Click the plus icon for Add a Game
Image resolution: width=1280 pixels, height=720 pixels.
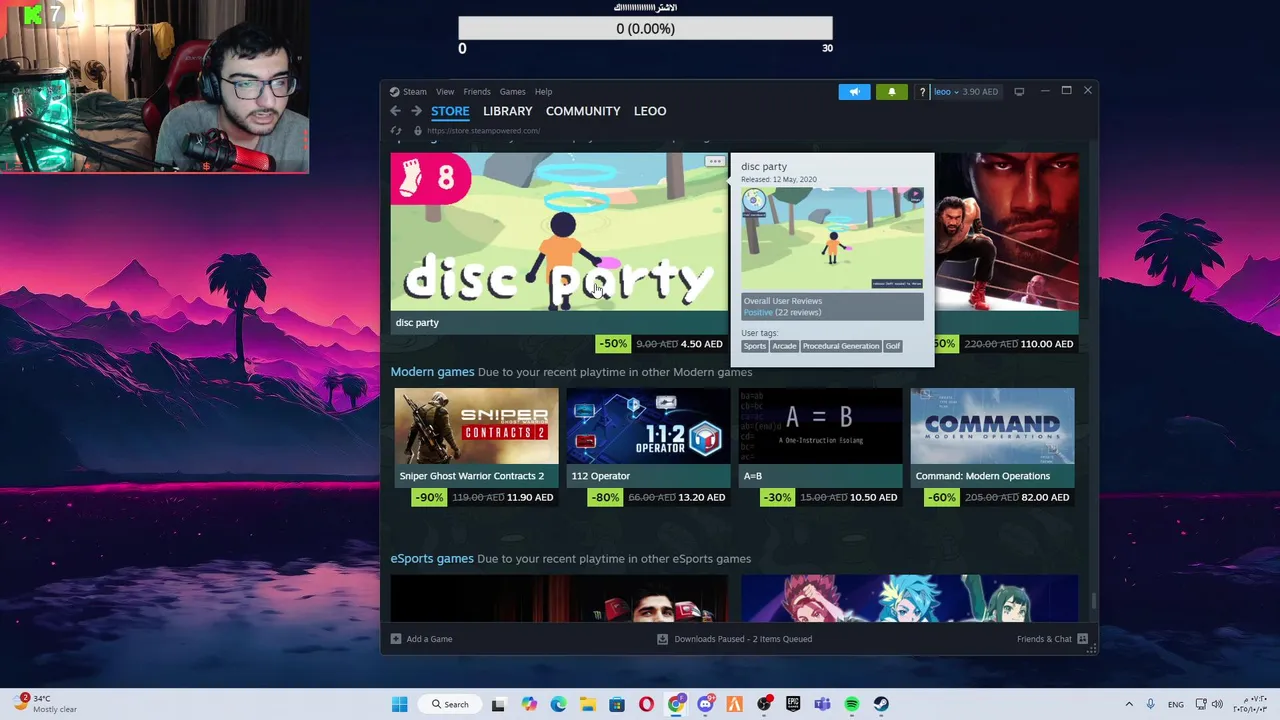(x=396, y=639)
